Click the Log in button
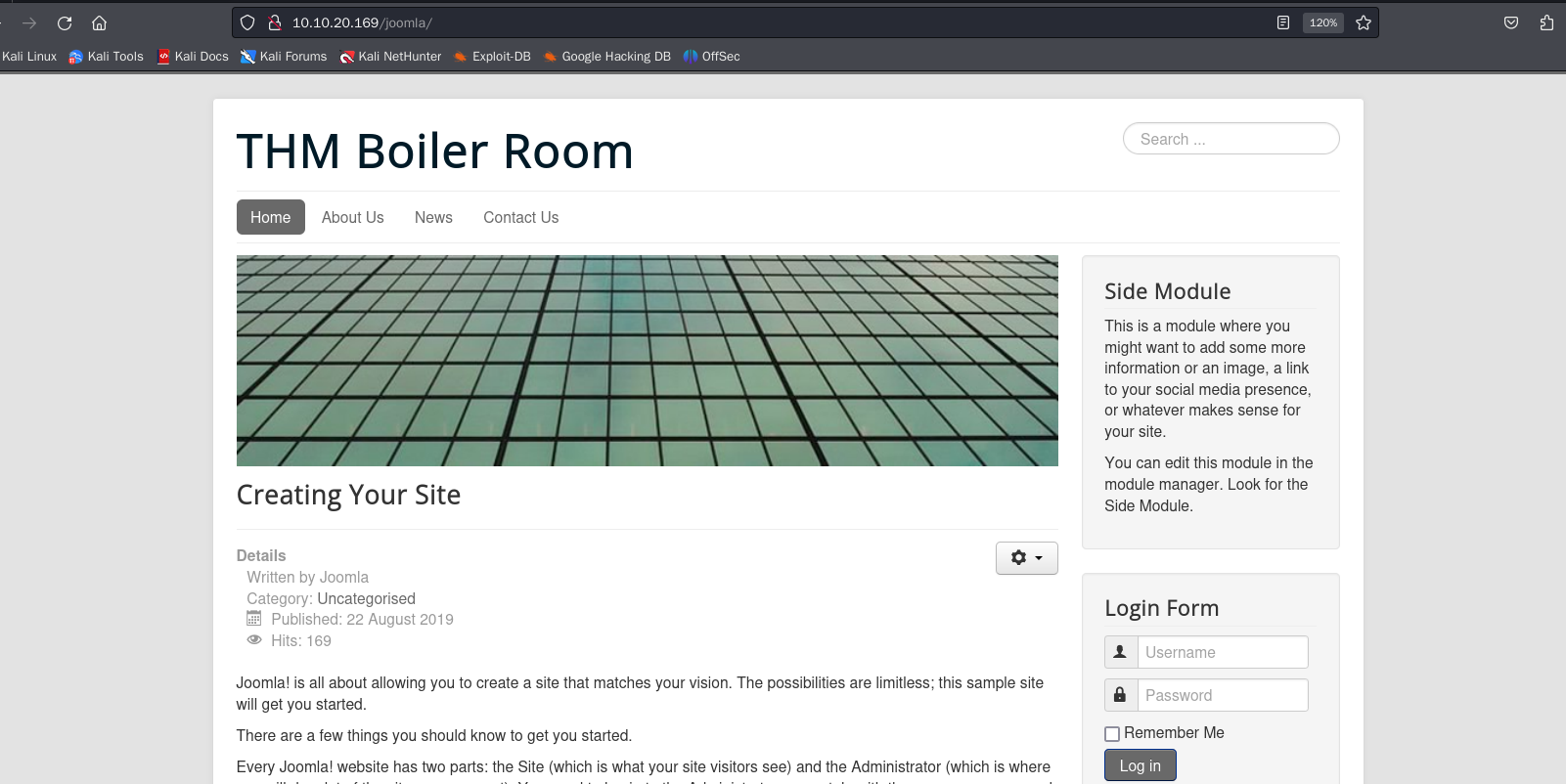Image resolution: width=1566 pixels, height=784 pixels. pyautogui.click(x=1141, y=765)
